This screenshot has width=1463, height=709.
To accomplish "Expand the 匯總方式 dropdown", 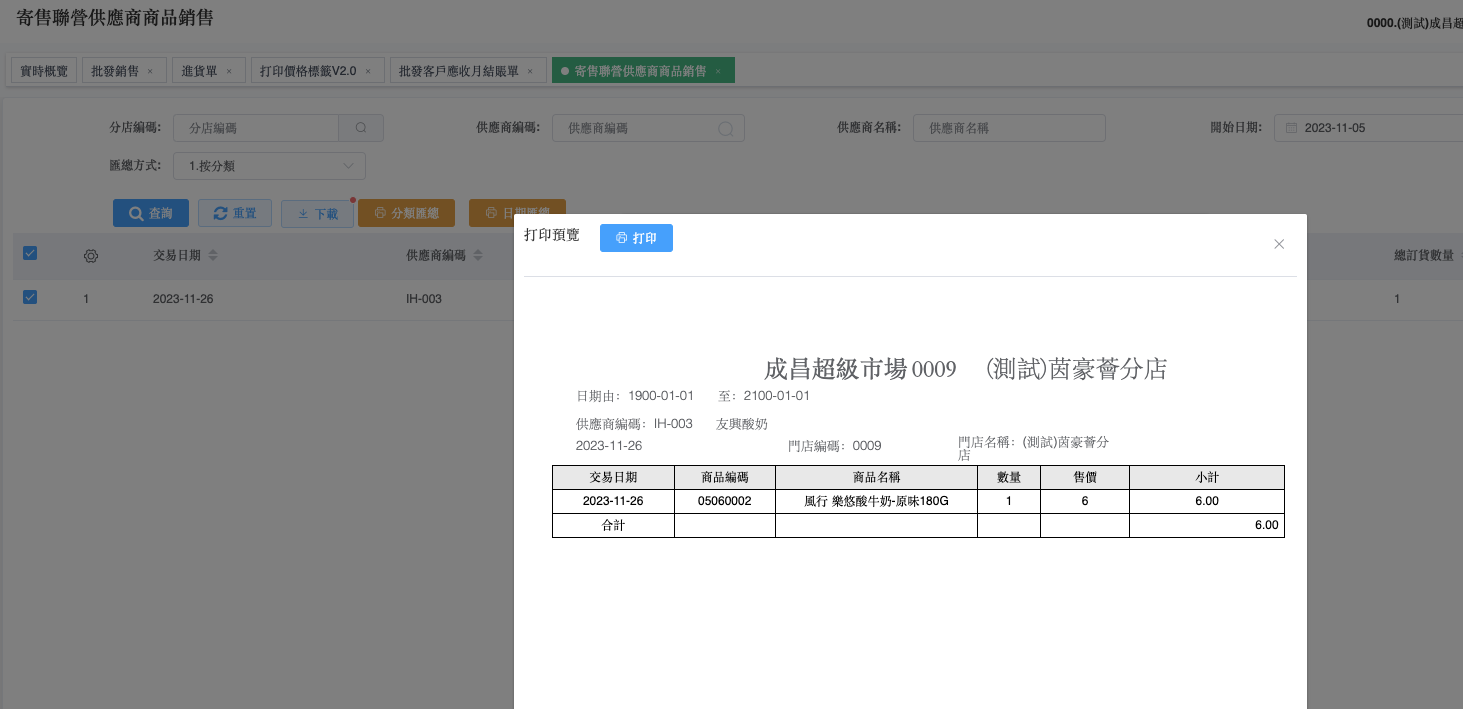I will click(269, 166).
